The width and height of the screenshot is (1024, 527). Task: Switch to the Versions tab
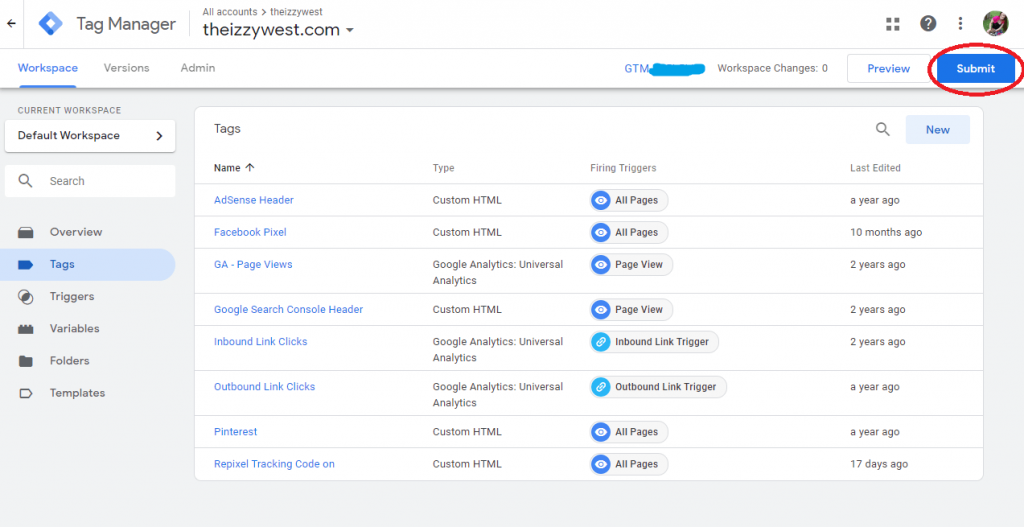[127, 68]
